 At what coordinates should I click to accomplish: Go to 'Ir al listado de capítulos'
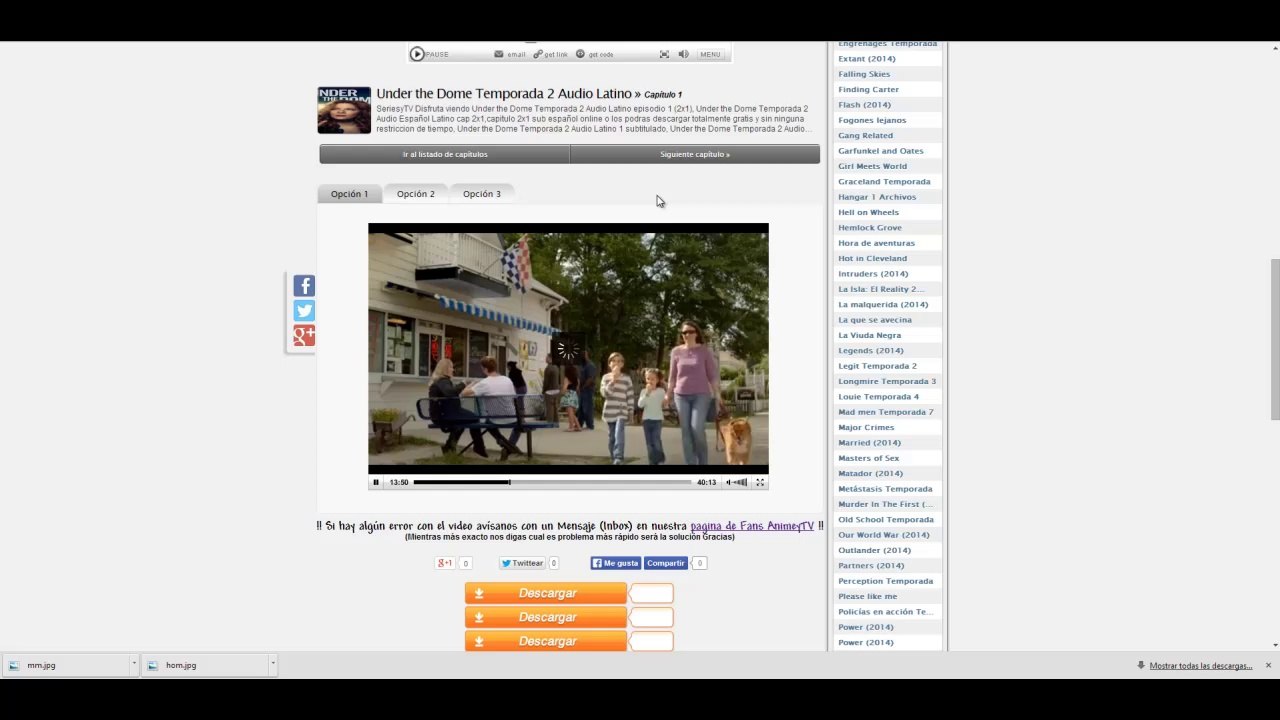445,154
